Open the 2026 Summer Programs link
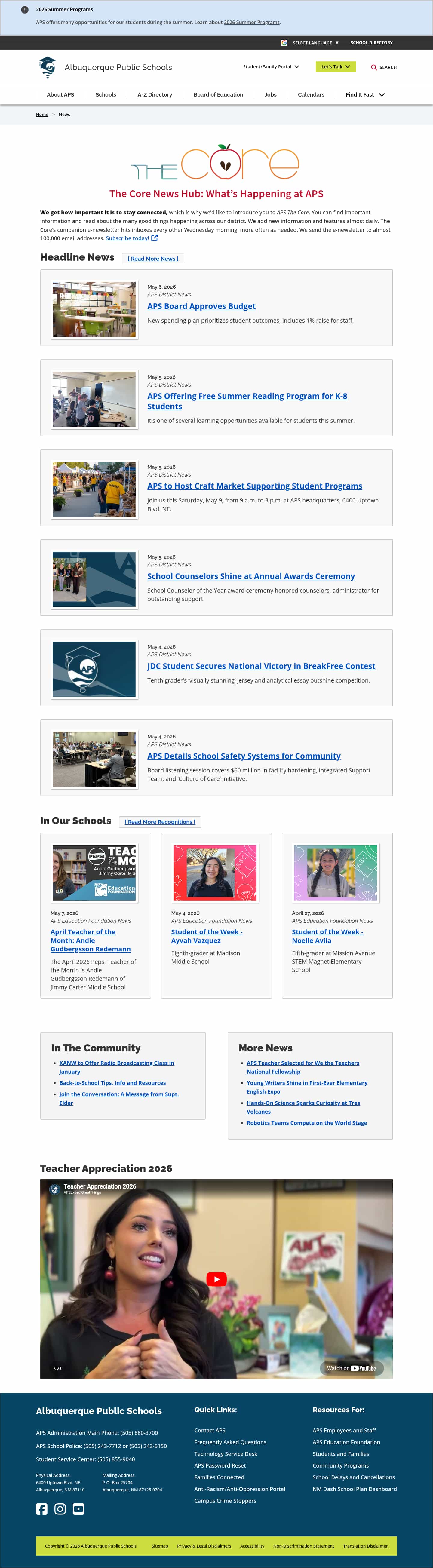Viewport: 433px width, 1568px height. 251,23
